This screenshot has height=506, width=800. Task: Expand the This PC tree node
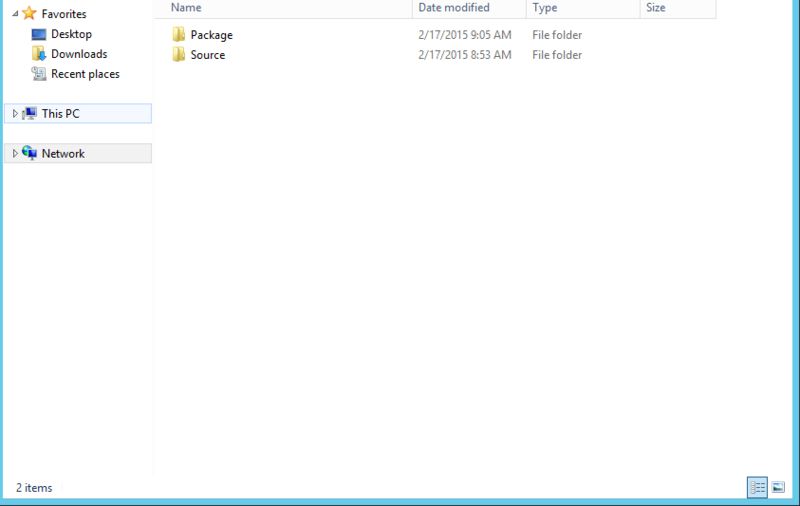point(15,114)
